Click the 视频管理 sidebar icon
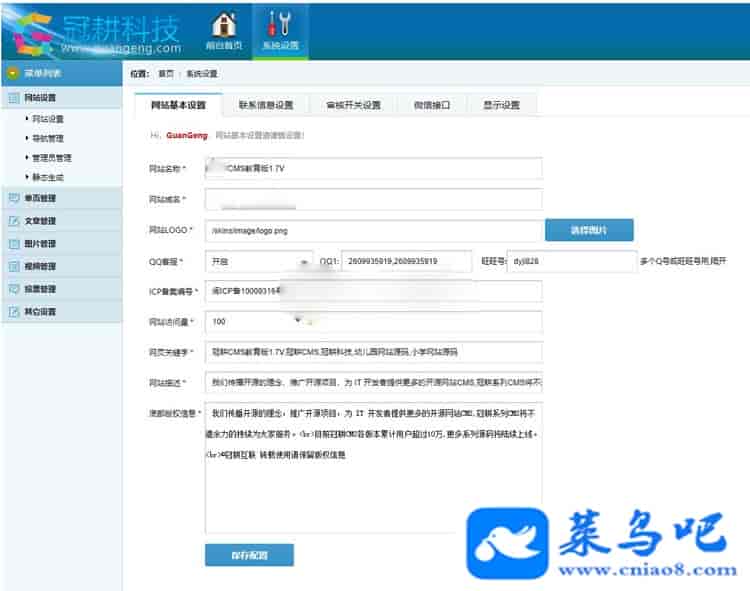The height and width of the screenshot is (591, 750). [13, 267]
